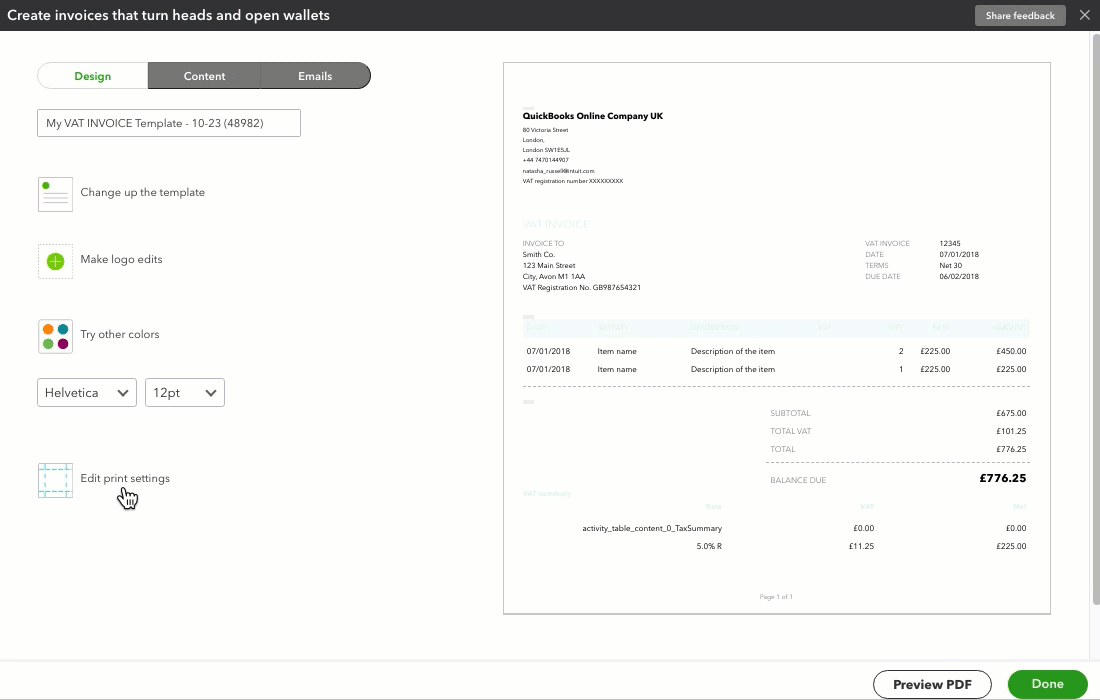Click the Page 1 of 1 footer text
This screenshot has height=700, width=1100.
(776, 597)
